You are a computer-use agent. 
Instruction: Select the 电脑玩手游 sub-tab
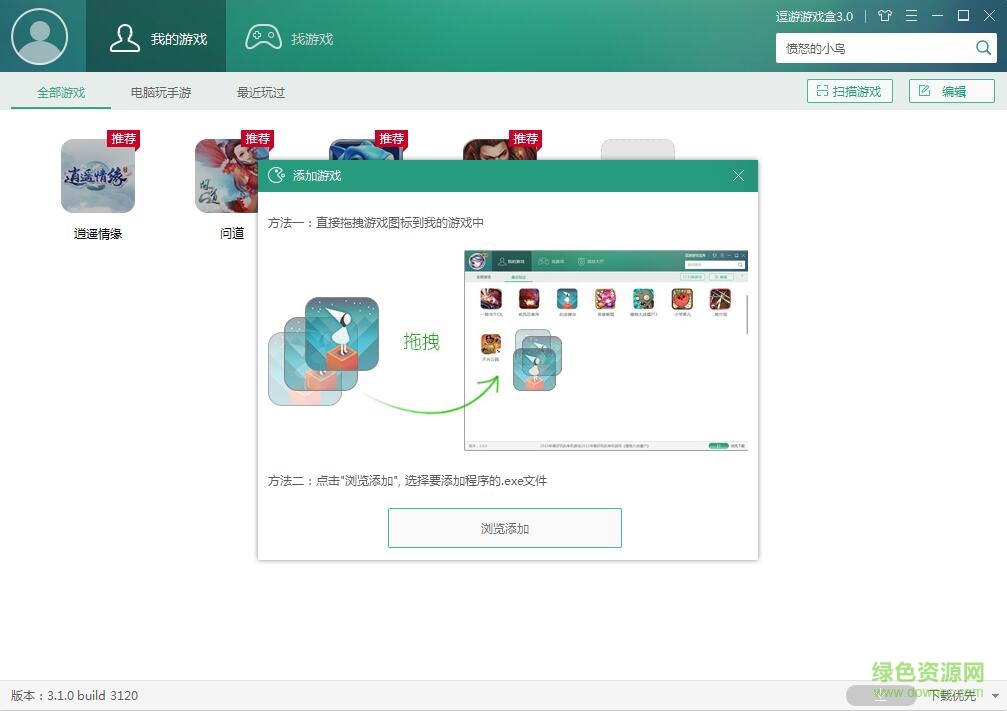click(x=161, y=92)
